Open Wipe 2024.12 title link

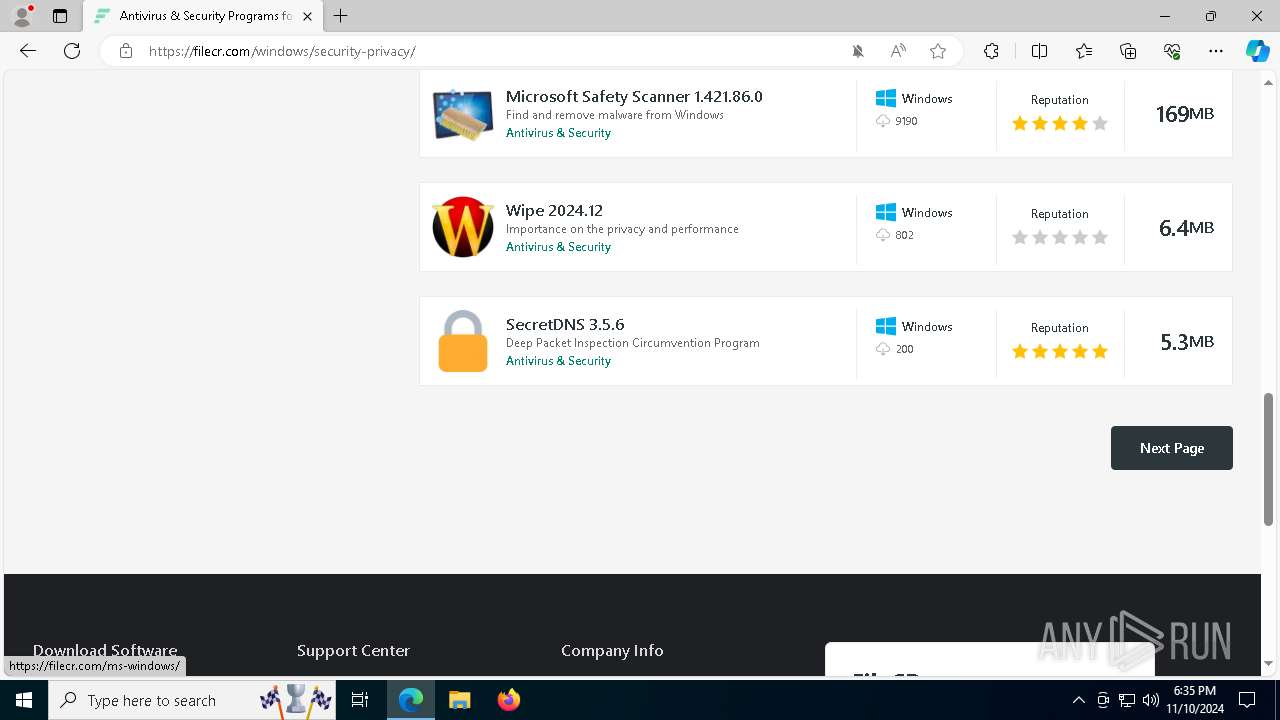tap(554, 210)
